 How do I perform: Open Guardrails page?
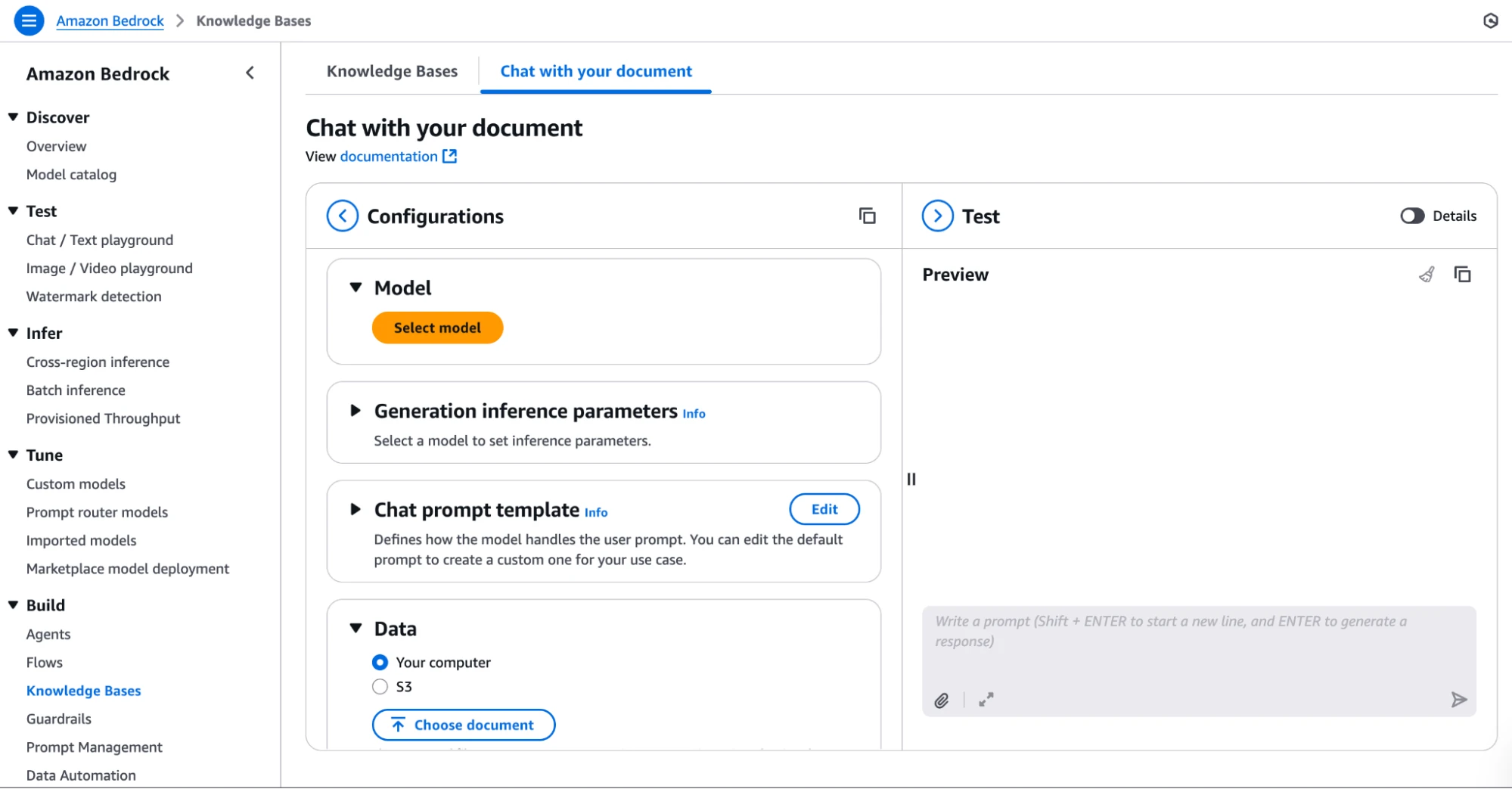pyautogui.click(x=58, y=719)
